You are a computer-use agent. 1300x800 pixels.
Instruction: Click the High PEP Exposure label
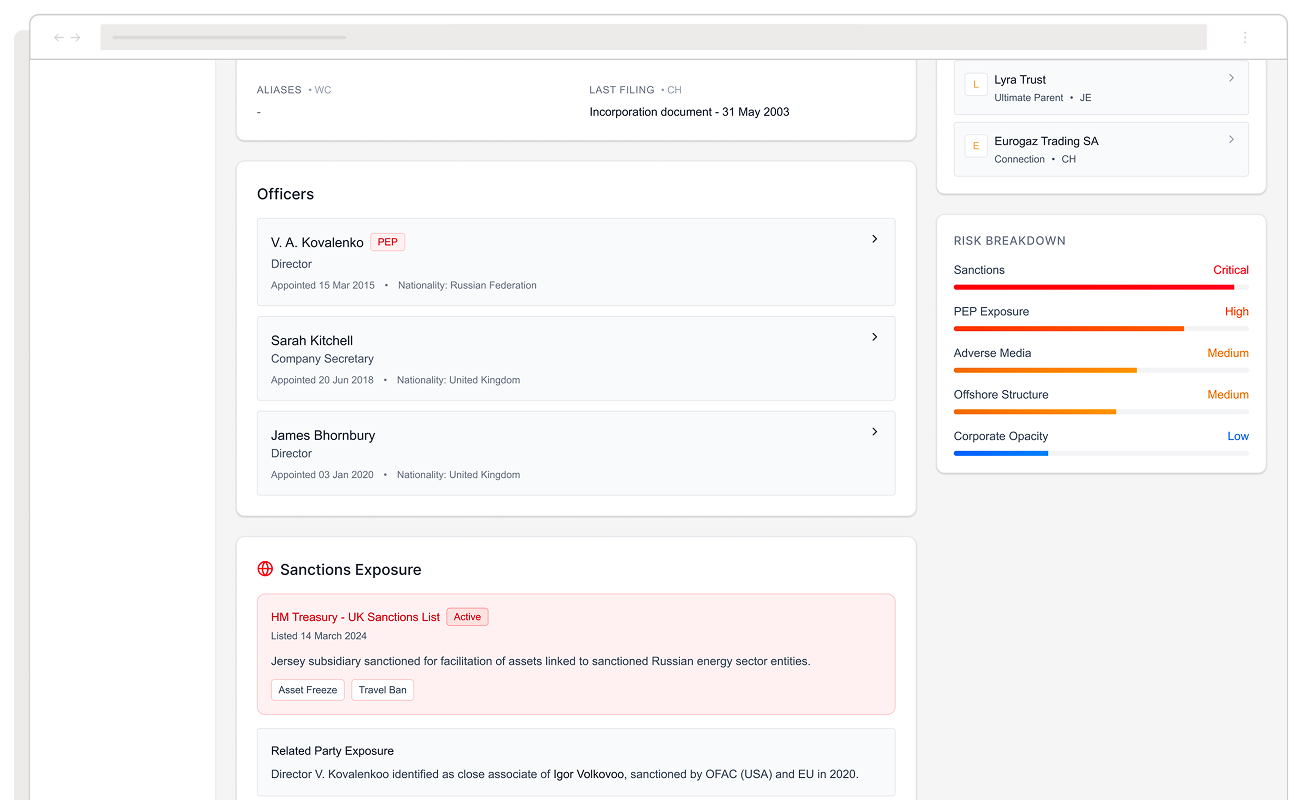(1237, 312)
